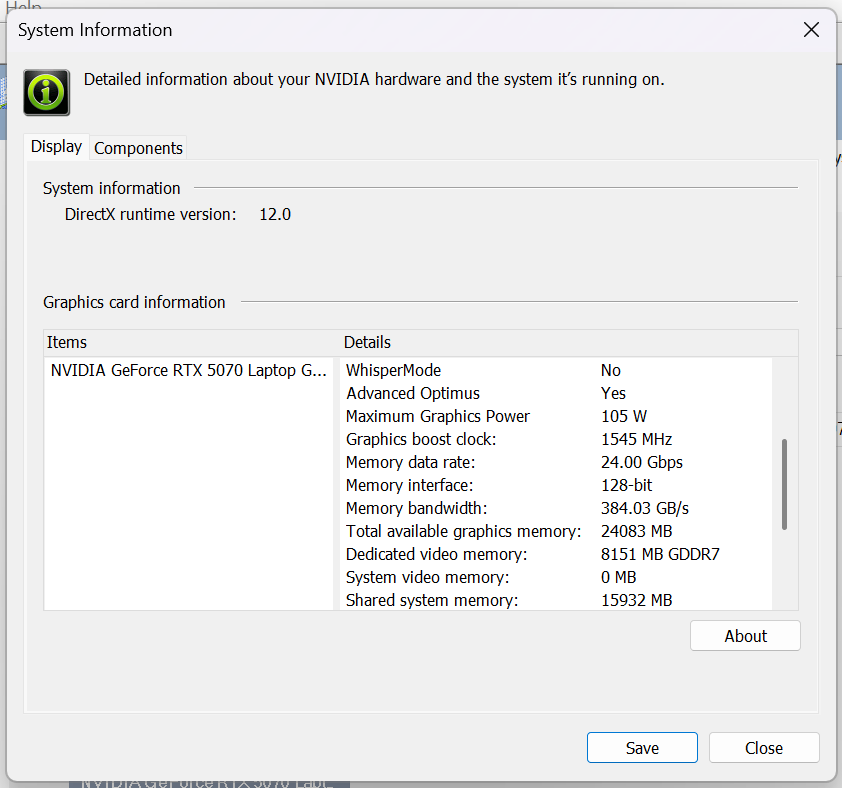Screen dimensions: 842x788
Task: Select the Shared system memory row
Action: (x=556, y=600)
